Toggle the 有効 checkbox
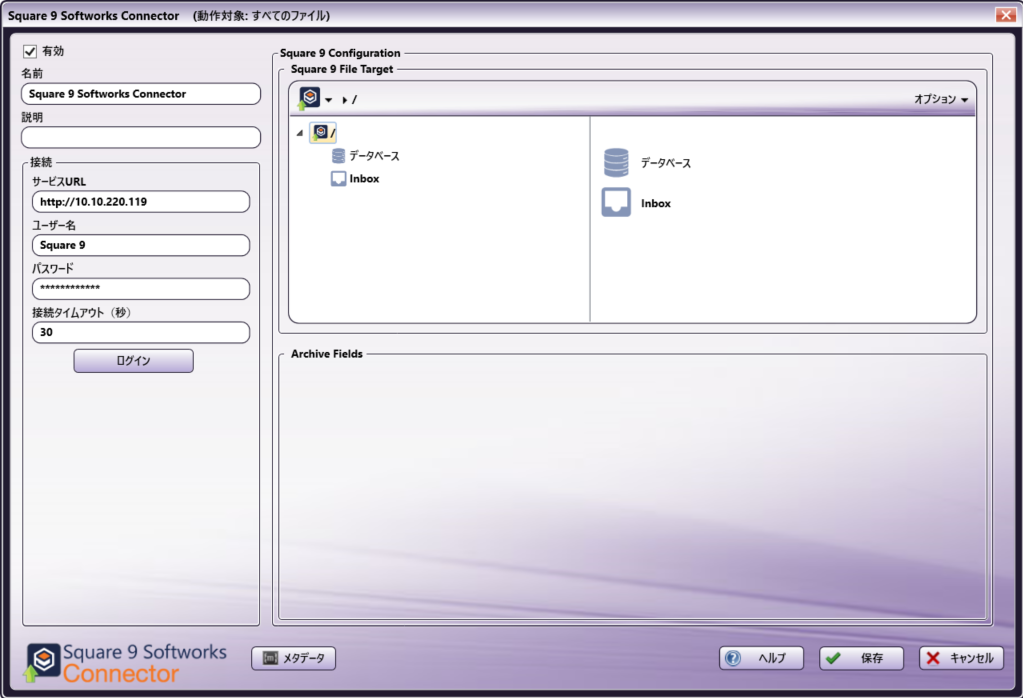 [30, 51]
